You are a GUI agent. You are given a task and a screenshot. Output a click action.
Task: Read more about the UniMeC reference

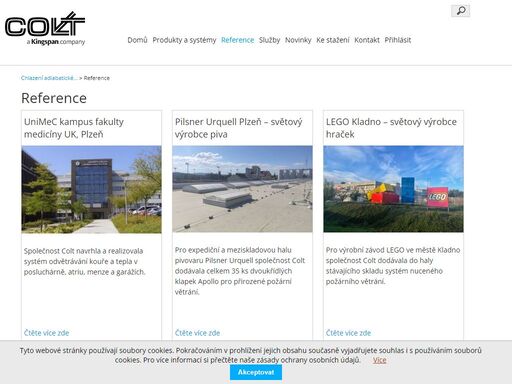(46, 333)
